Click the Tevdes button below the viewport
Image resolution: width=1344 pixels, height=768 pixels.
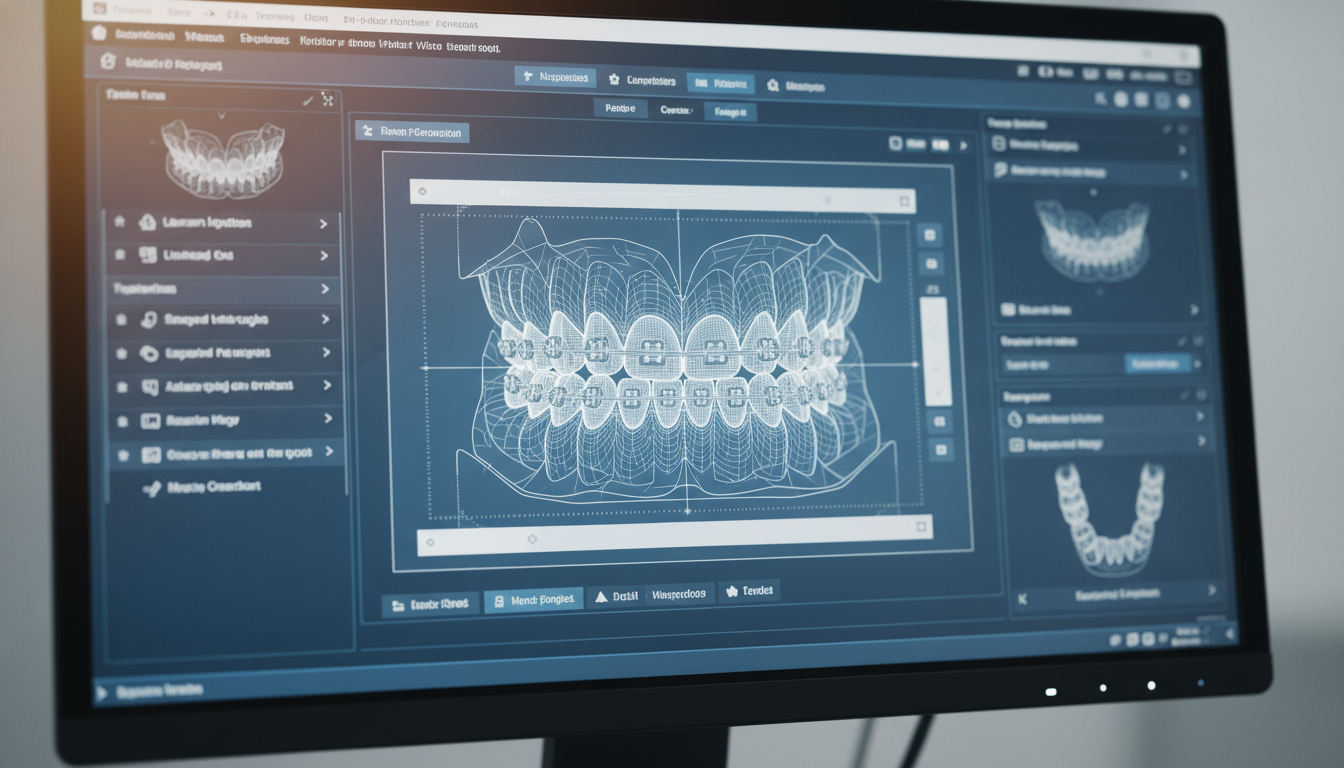(748, 591)
